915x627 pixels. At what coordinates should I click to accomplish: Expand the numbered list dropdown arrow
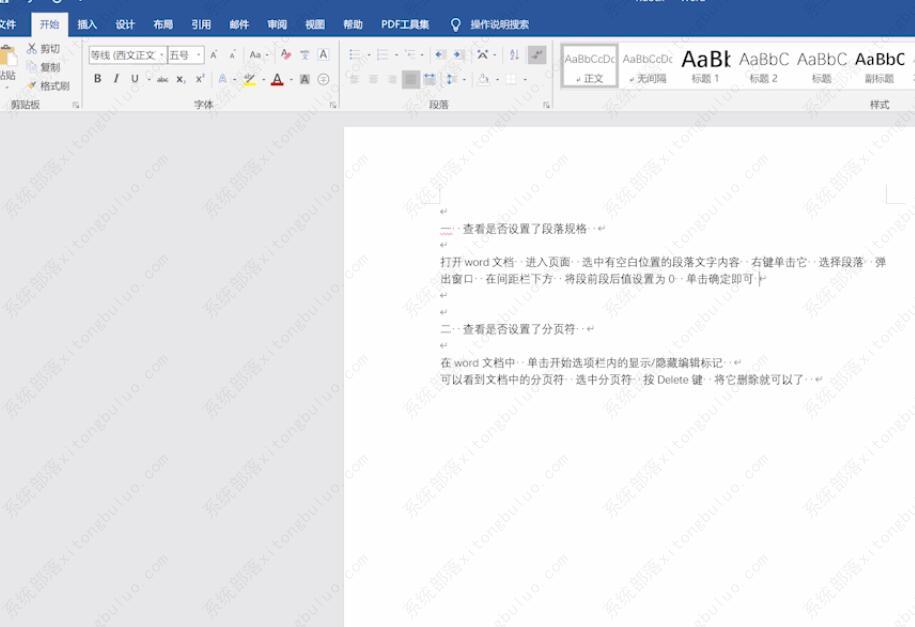(x=396, y=55)
